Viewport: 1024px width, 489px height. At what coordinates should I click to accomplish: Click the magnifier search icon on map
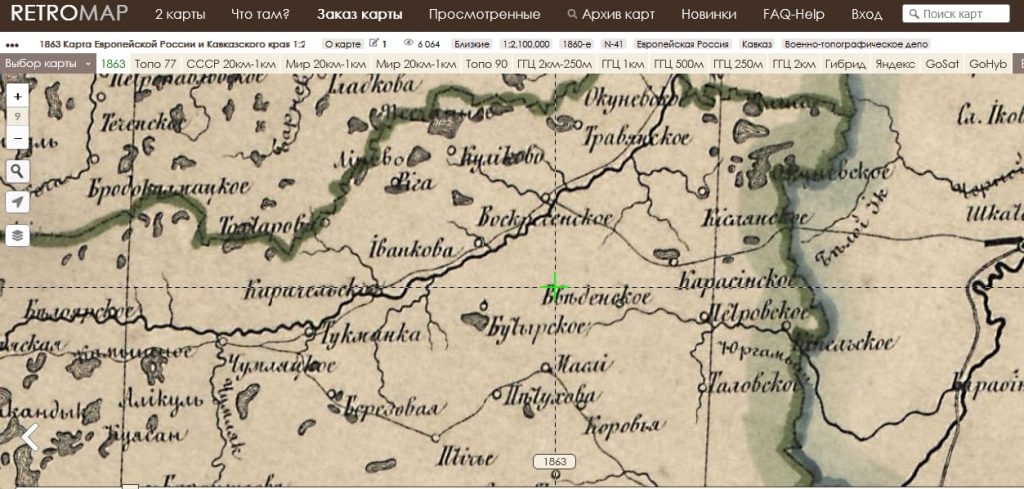pyautogui.click(x=18, y=171)
